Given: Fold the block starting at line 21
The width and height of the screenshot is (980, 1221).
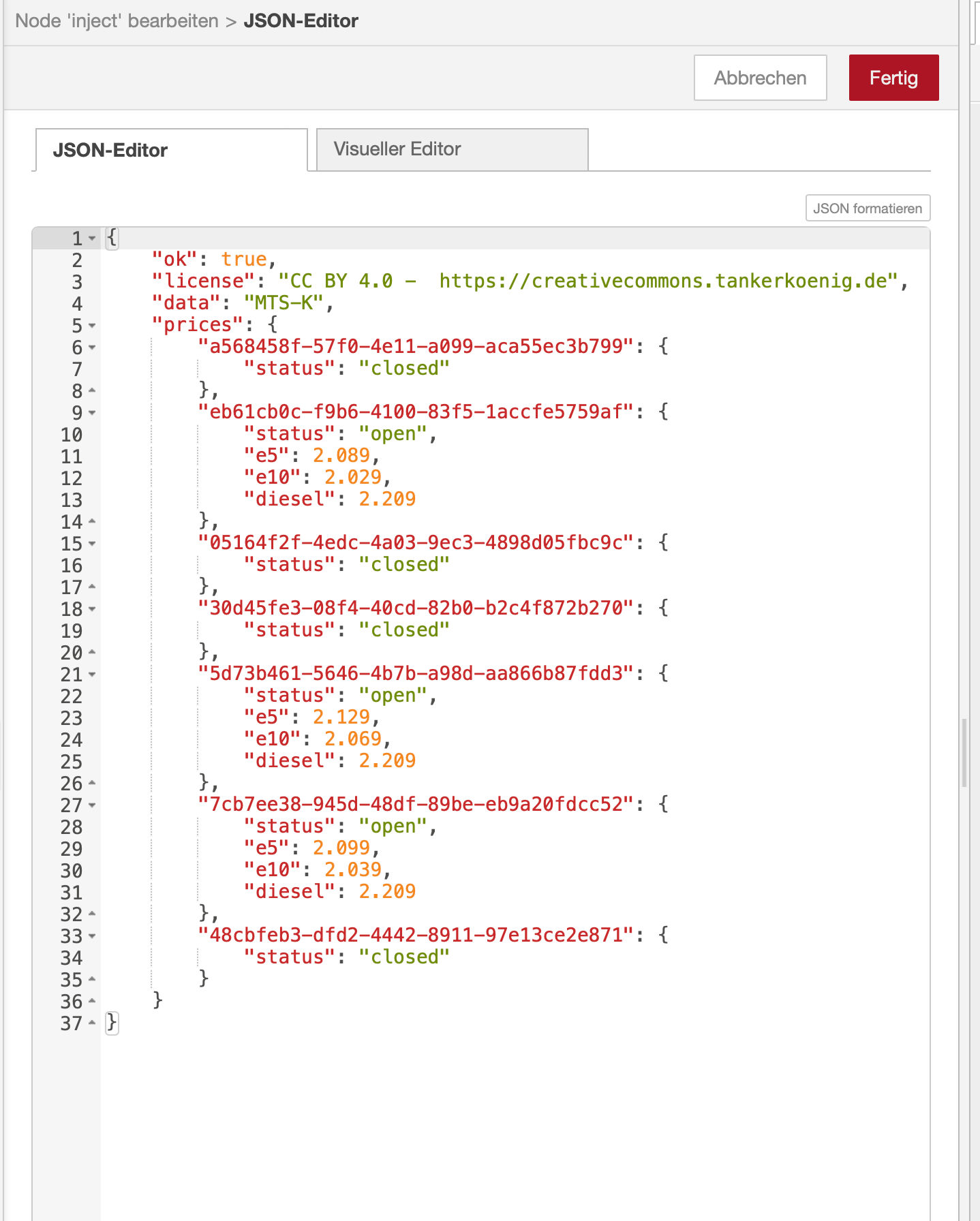Looking at the screenshot, I should (x=92, y=675).
